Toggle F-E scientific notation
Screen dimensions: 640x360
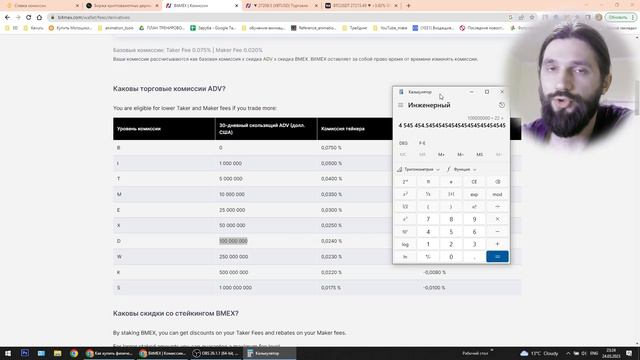click(x=422, y=143)
